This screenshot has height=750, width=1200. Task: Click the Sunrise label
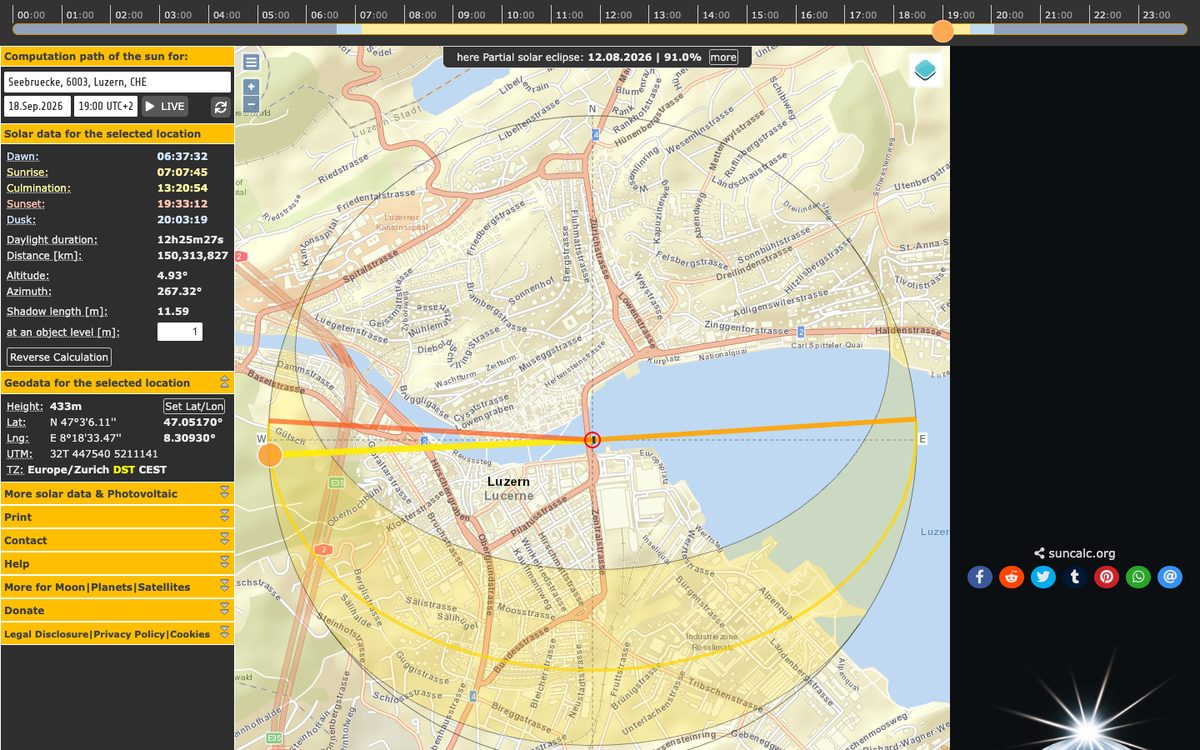pyautogui.click(x=27, y=172)
